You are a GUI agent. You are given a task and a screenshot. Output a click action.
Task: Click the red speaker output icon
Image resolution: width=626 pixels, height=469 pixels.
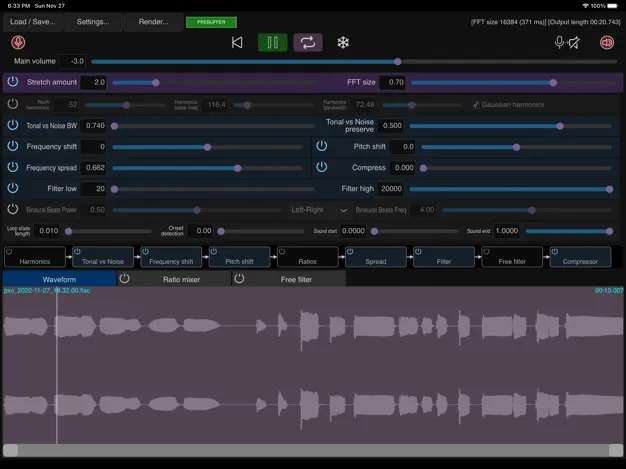coord(606,42)
